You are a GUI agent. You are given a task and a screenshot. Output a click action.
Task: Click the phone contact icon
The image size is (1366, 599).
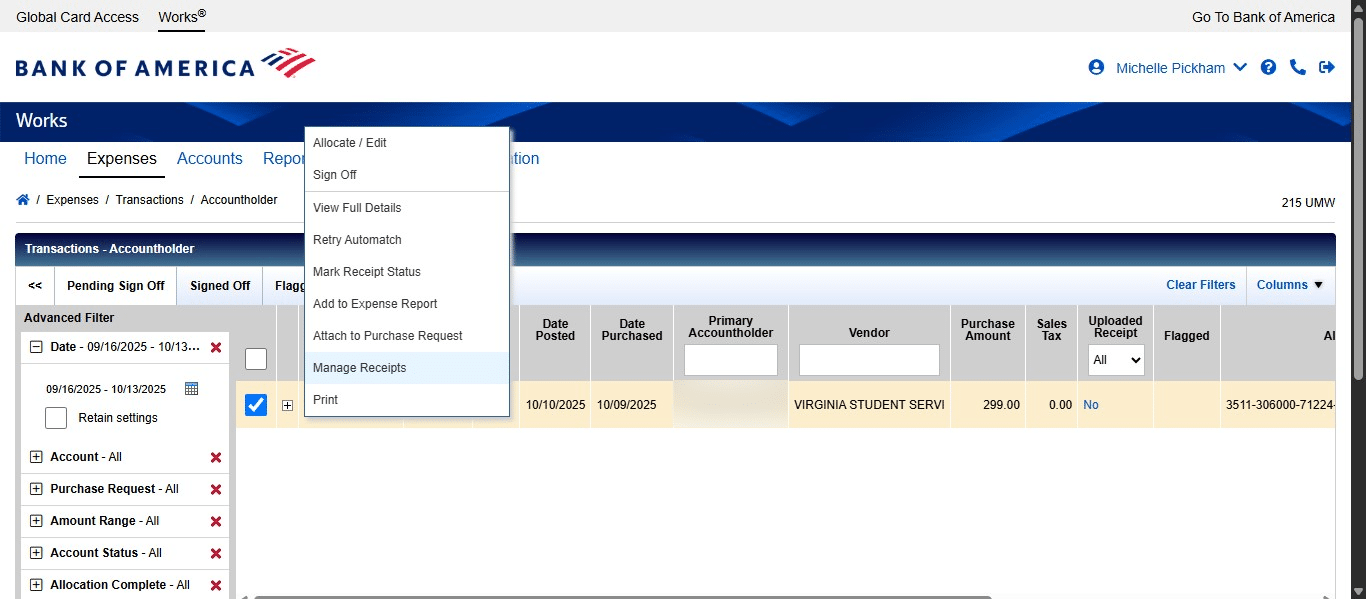1298,67
